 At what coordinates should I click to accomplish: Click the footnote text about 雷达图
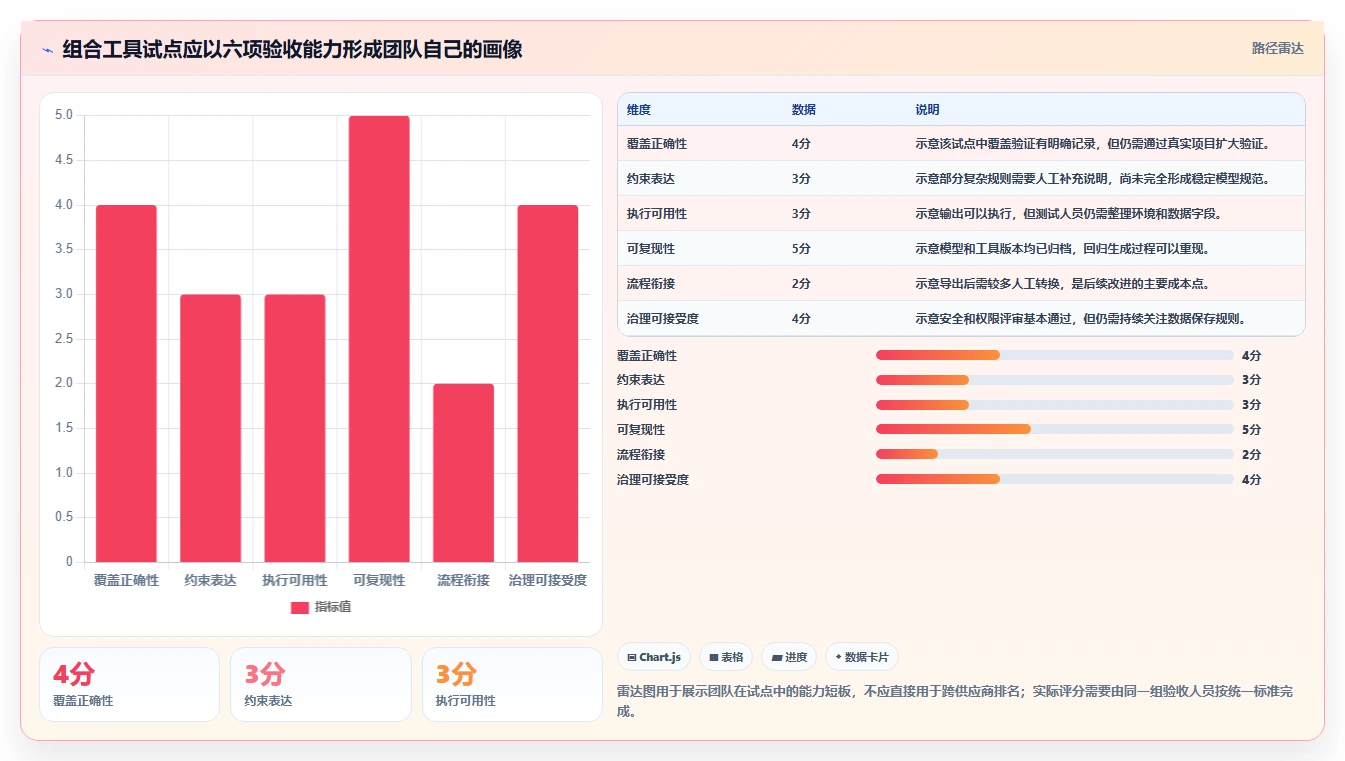[955, 702]
